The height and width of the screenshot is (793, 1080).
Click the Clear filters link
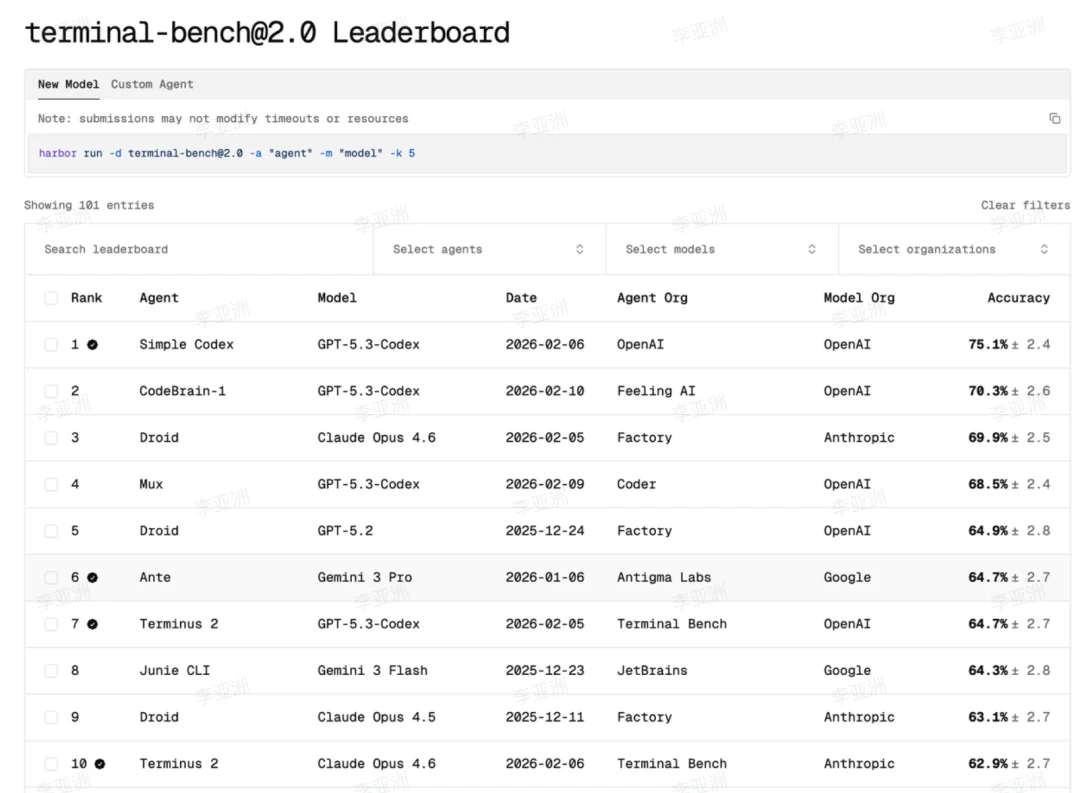tap(1025, 205)
